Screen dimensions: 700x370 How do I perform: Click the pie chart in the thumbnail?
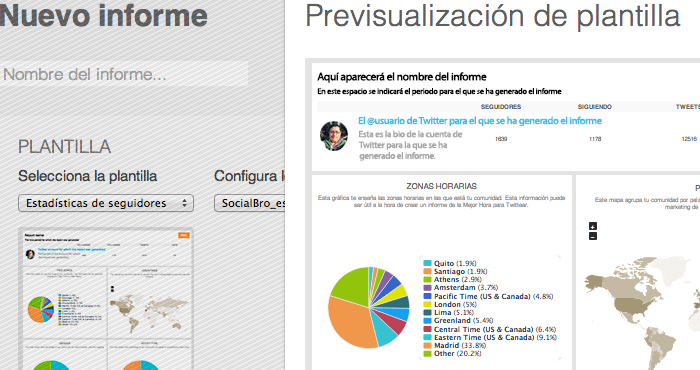pos(41,309)
